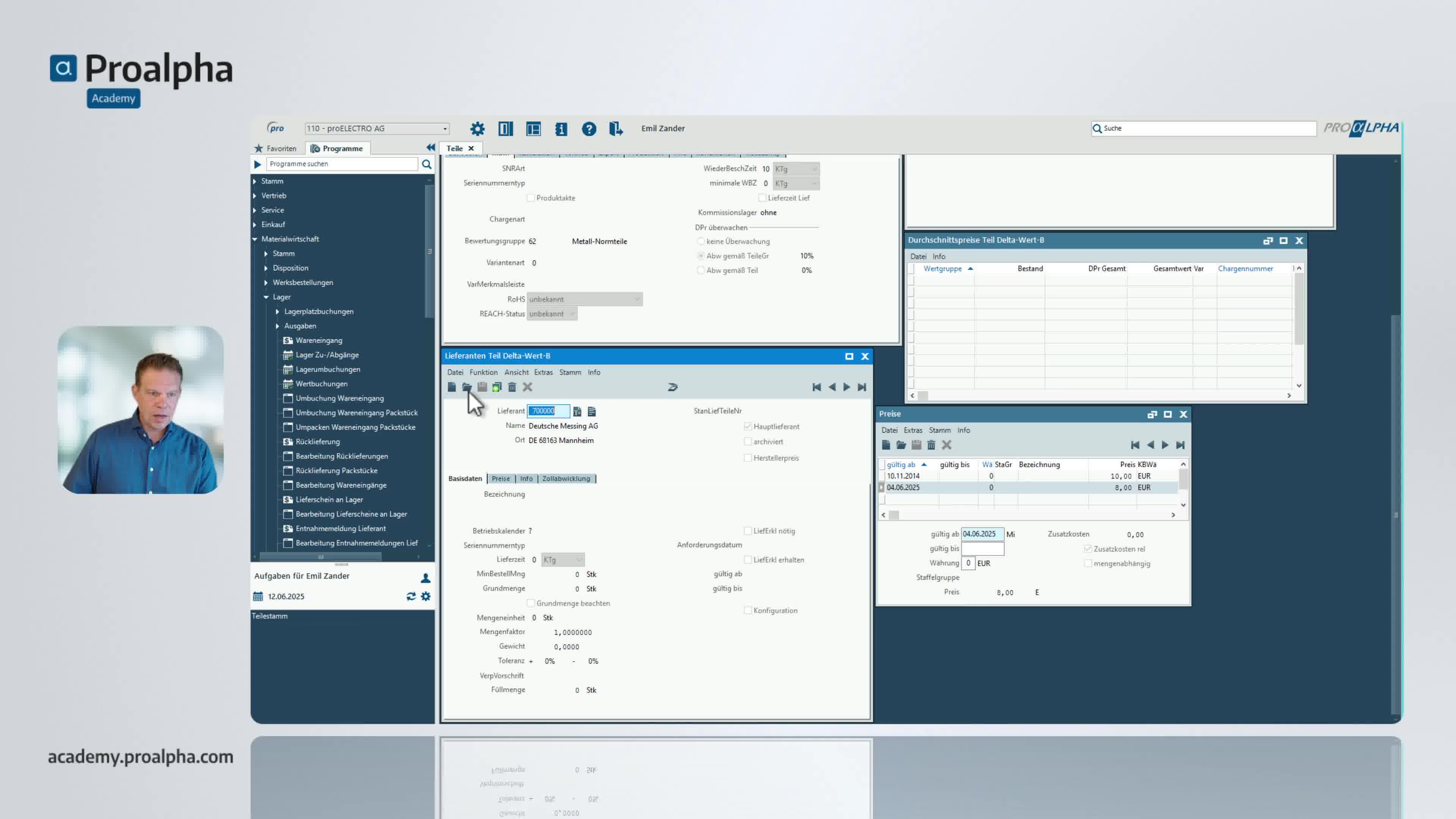Click new record icon in Lieferanten window
Image resolution: width=1456 pixels, height=819 pixels.
(x=452, y=387)
